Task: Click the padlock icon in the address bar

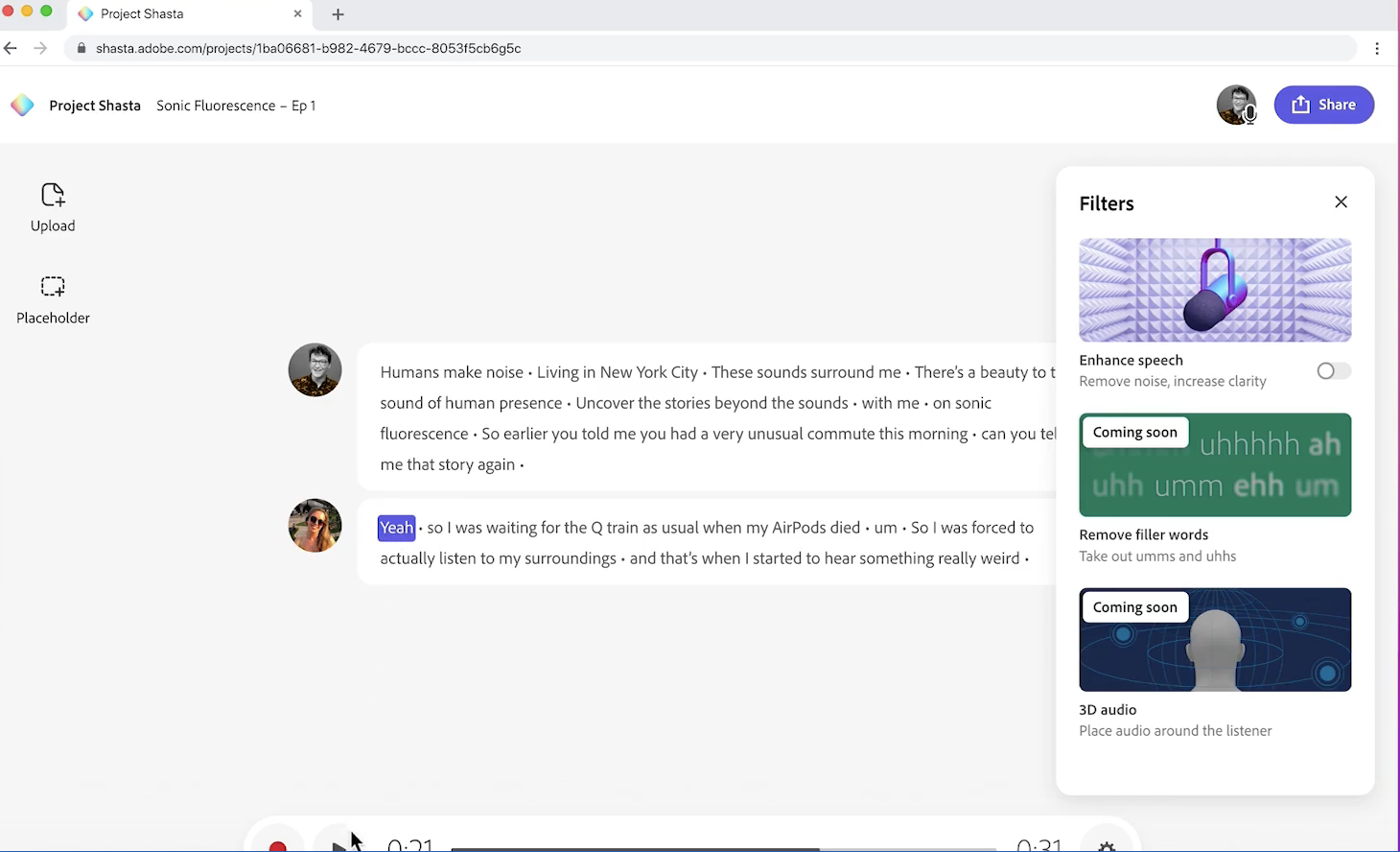Action: (x=81, y=48)
